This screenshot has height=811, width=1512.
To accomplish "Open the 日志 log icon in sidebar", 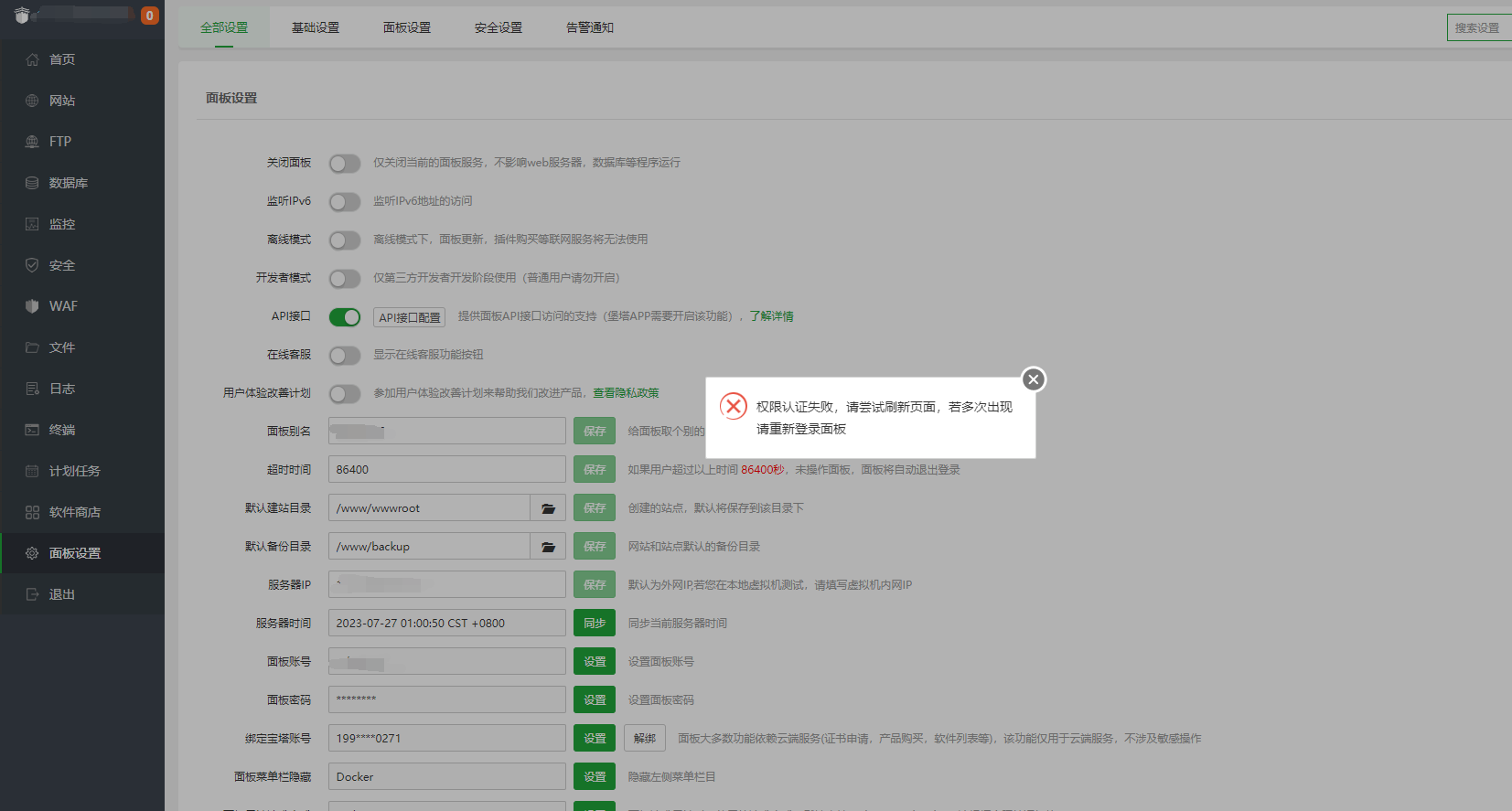I will [x=32, y=389].
